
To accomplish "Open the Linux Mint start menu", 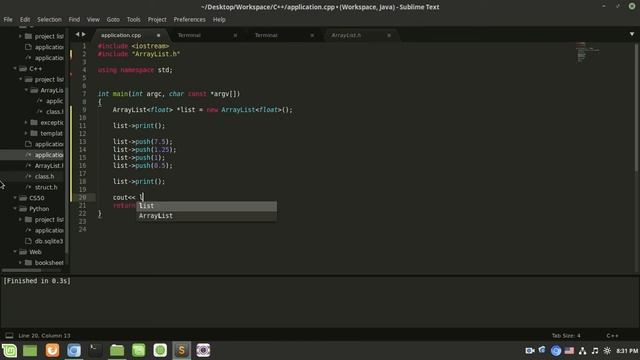I will (x=9, y=350).
